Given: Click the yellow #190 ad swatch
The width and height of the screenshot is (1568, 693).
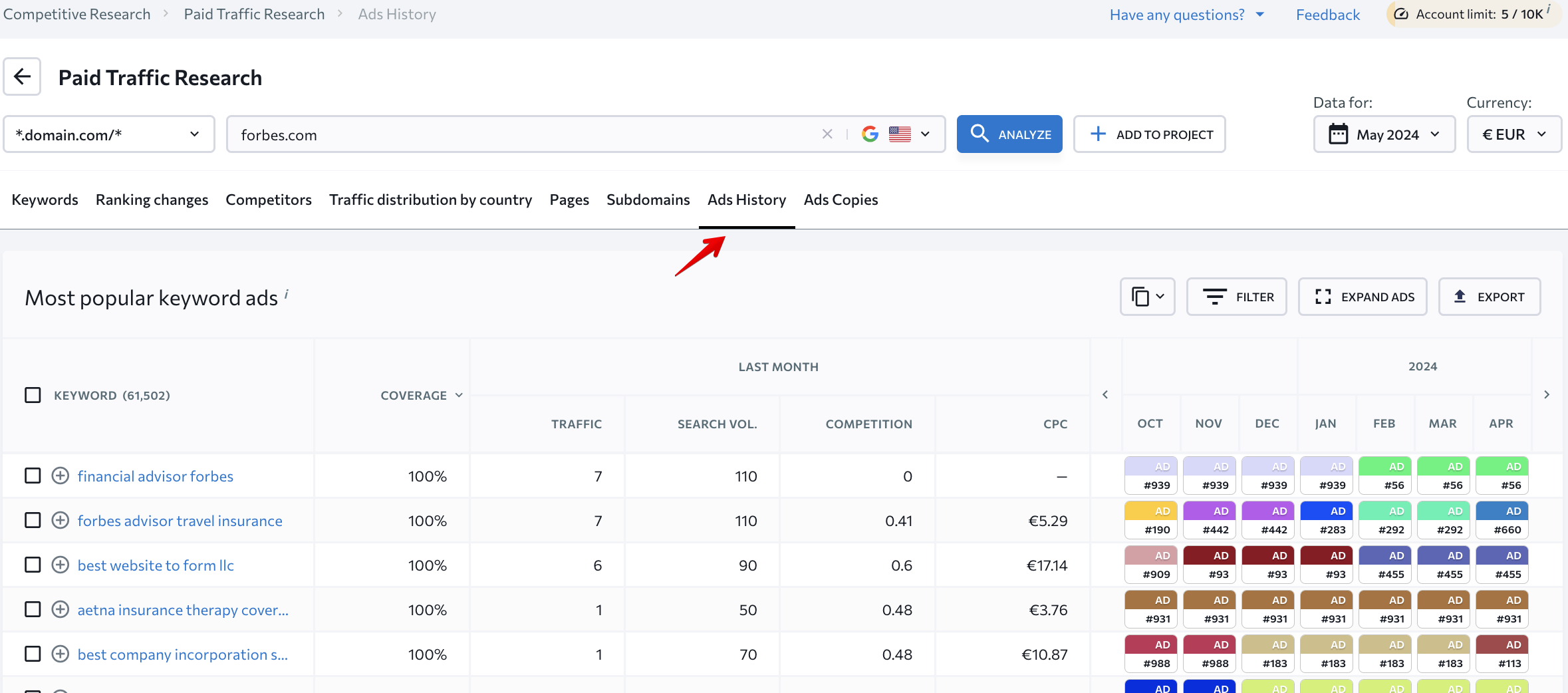Looking at the screenshot, I should tap(1151, 520).
